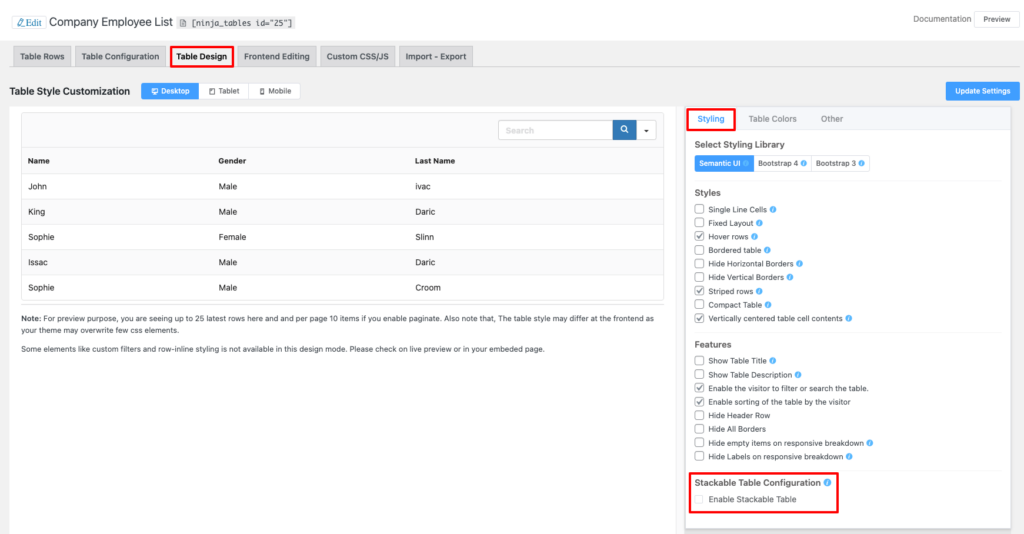The width and height of the screenshot is (1024, 534).
Task: Select Desktop device view
Action: point(170,91)
